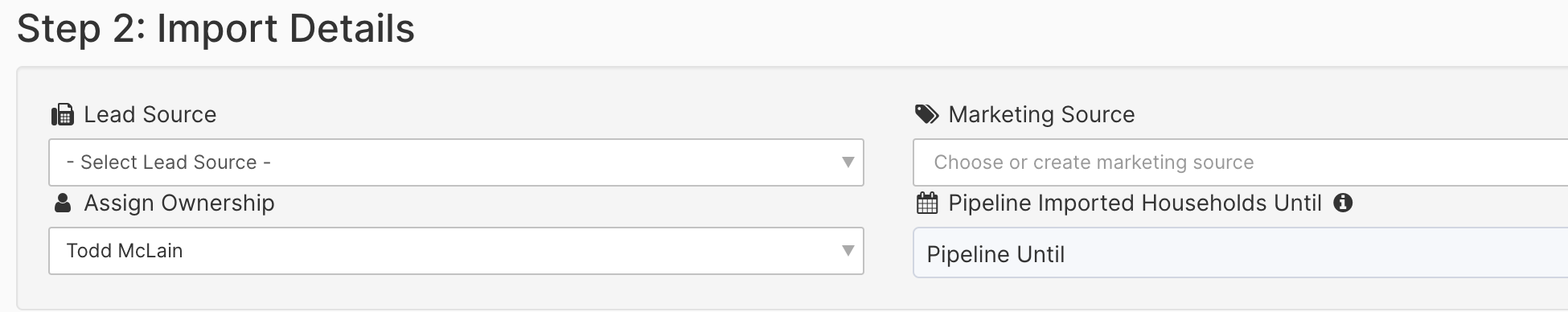Click the Step 2: Import Details heading
Viewport: 1568px width, 312px height.
tap(215, 29)
